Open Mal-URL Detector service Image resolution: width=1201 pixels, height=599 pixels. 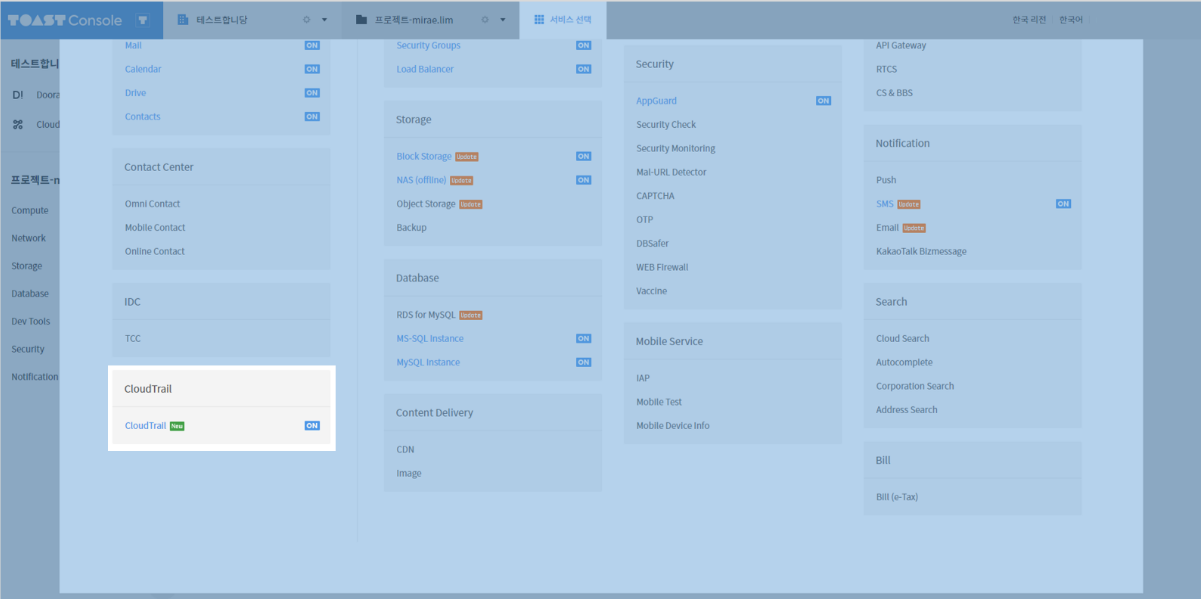[x=671, y=172]
